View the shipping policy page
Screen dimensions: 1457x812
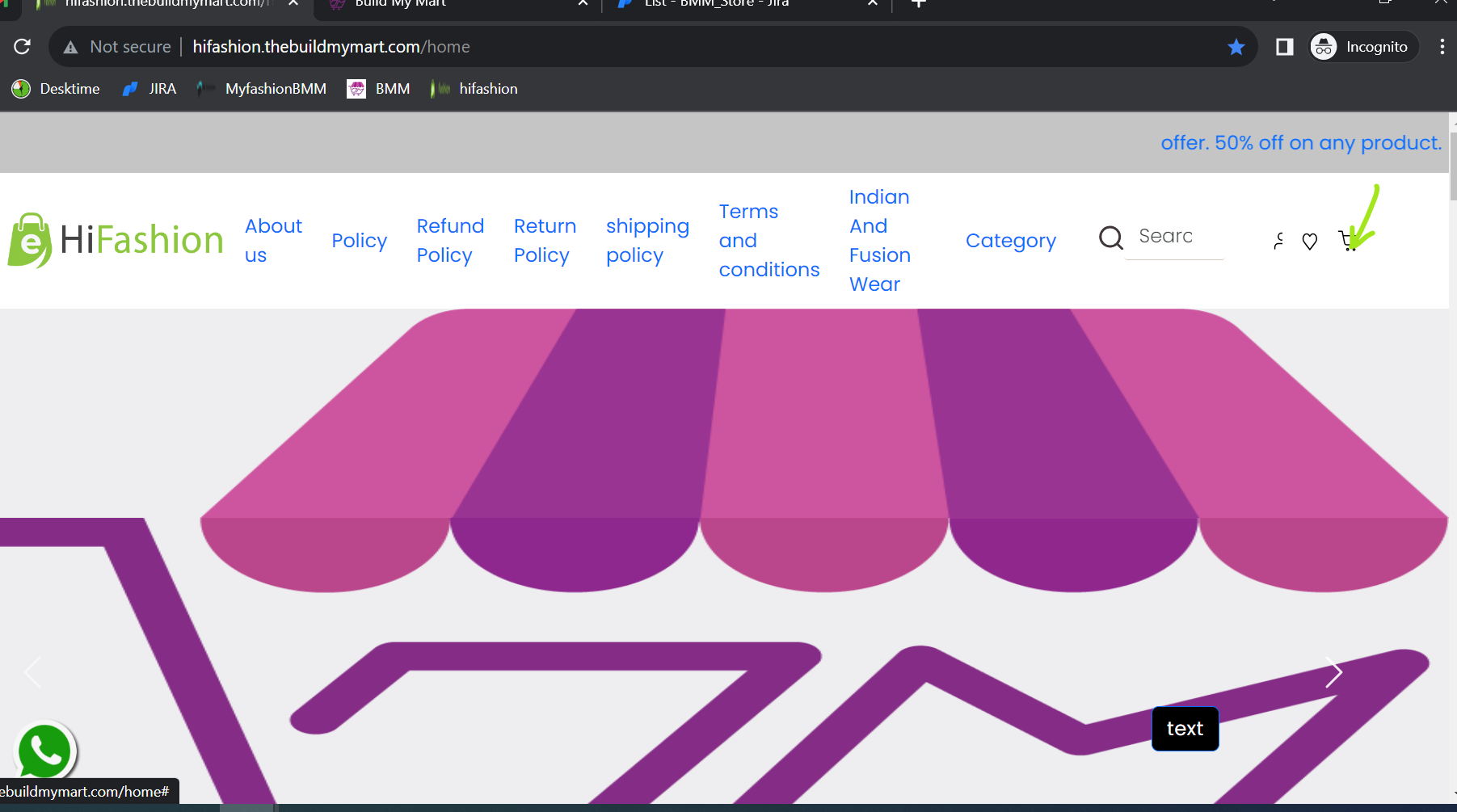(x=647, y=241)
